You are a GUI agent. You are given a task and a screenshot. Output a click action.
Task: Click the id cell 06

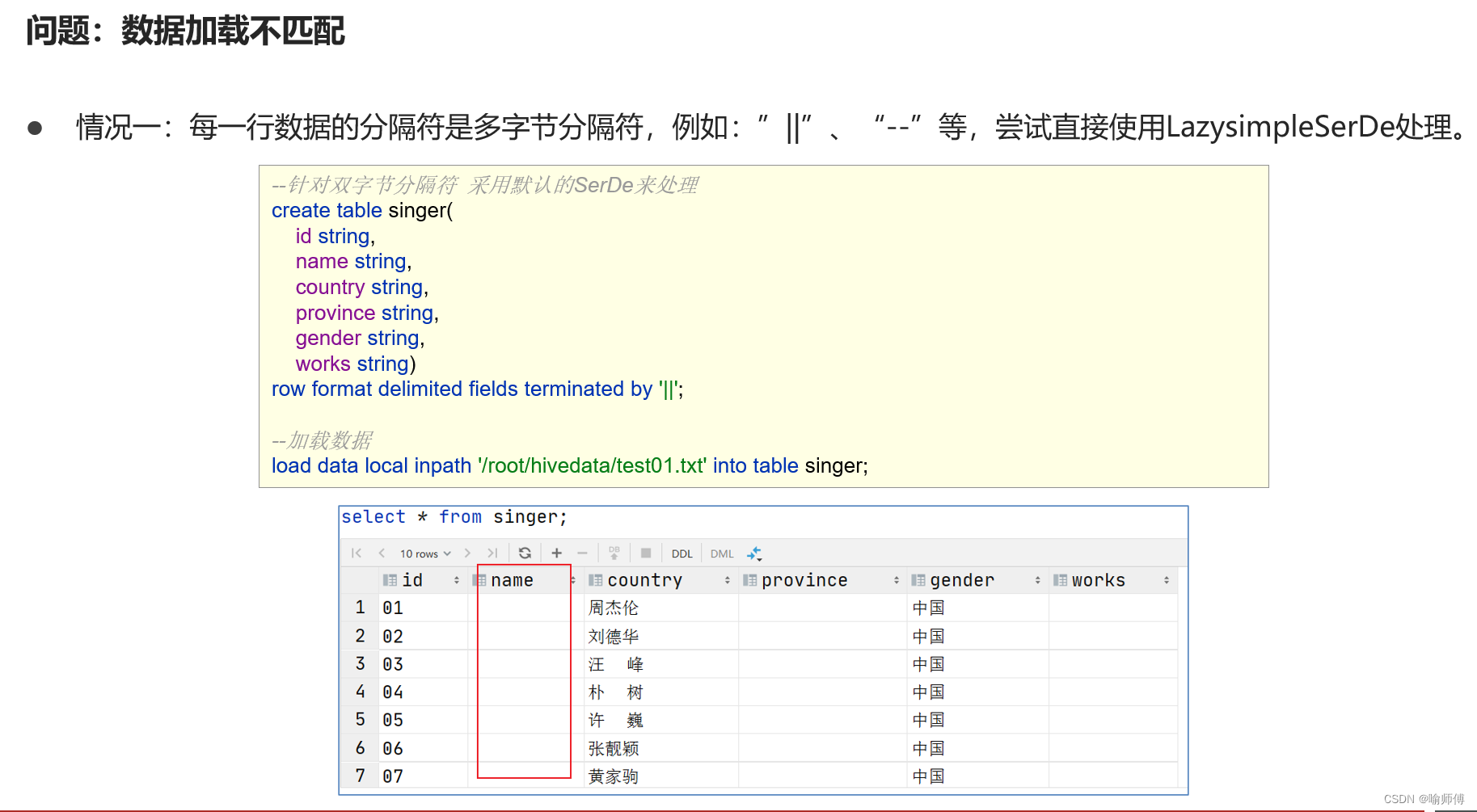point(423,748)
